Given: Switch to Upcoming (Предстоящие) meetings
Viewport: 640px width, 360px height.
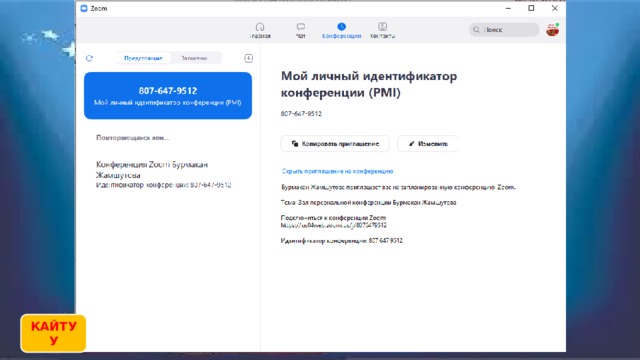Looking at the screenshot, I should [x=143, y=58].
